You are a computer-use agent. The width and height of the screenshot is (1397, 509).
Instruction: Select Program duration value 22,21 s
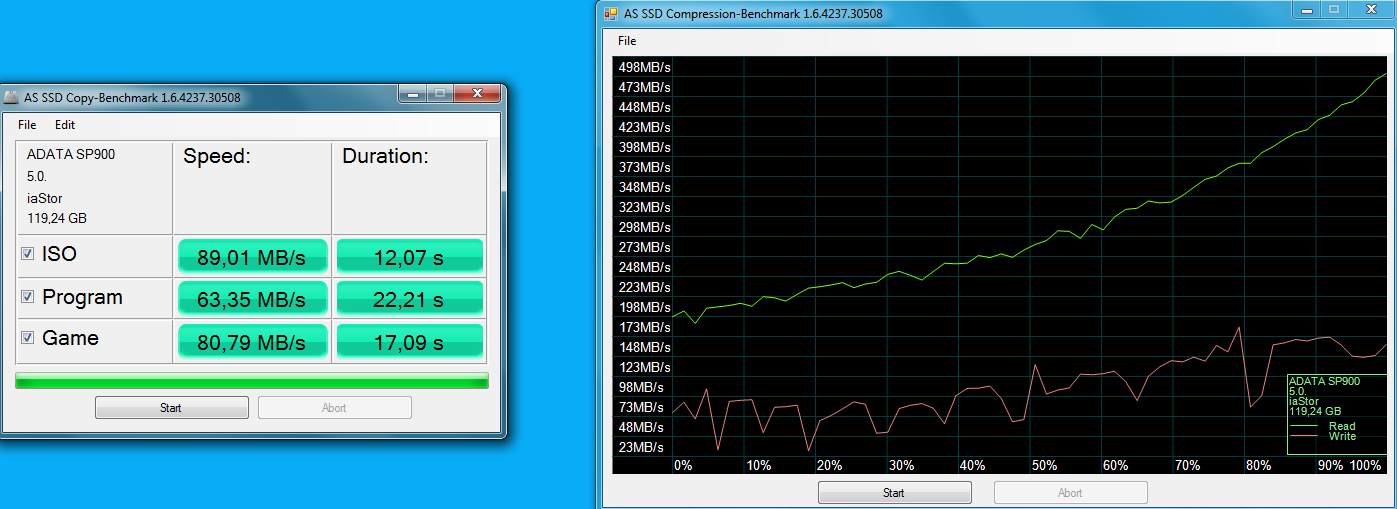point(410,299)
